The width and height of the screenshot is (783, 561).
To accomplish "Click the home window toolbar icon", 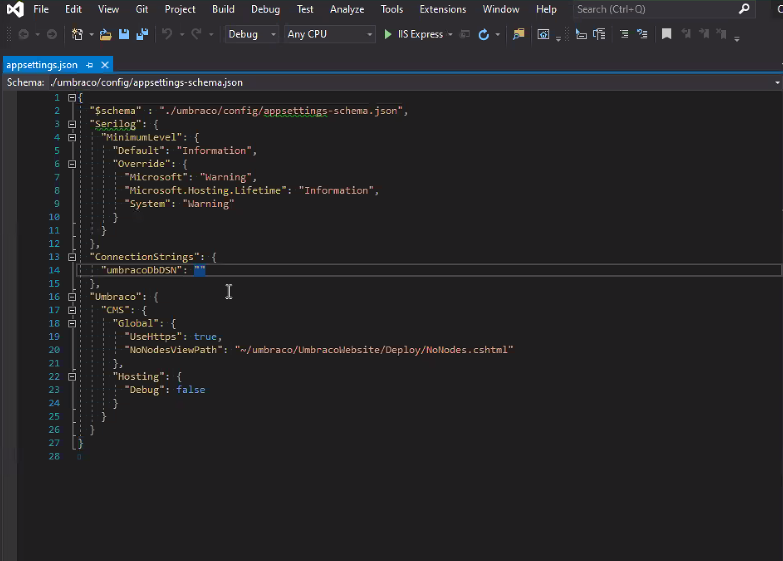I will (543, 34).
